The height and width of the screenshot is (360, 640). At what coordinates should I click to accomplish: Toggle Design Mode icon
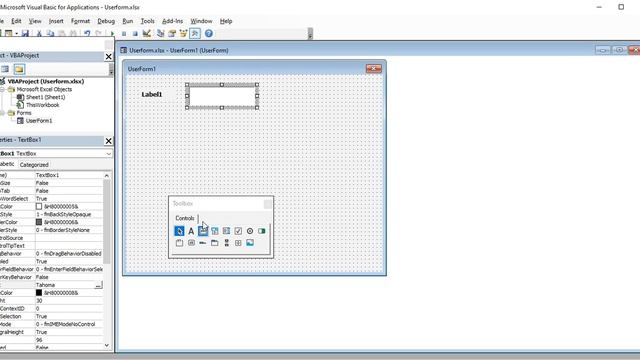147,33
